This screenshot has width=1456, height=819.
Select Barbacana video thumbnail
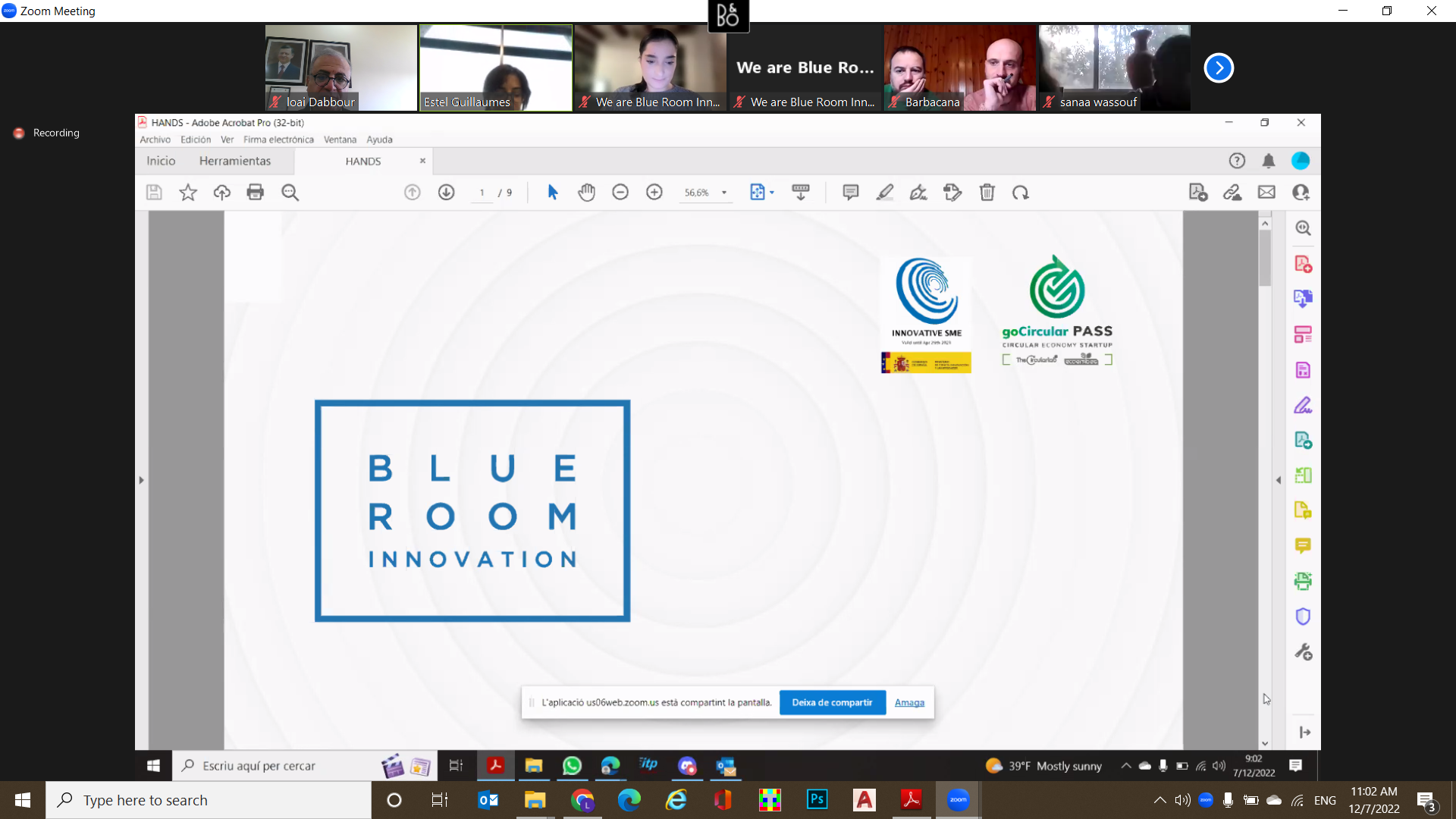click(959, 68)
